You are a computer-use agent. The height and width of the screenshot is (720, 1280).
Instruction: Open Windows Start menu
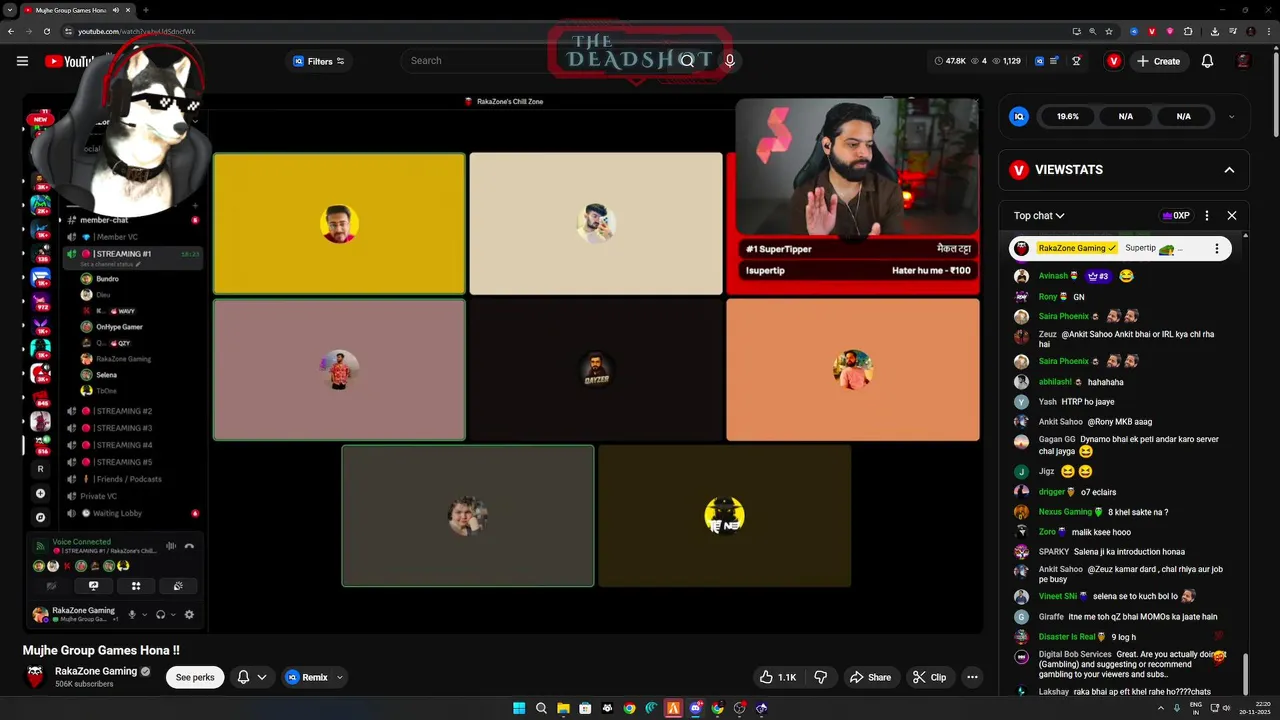[519, 708]
